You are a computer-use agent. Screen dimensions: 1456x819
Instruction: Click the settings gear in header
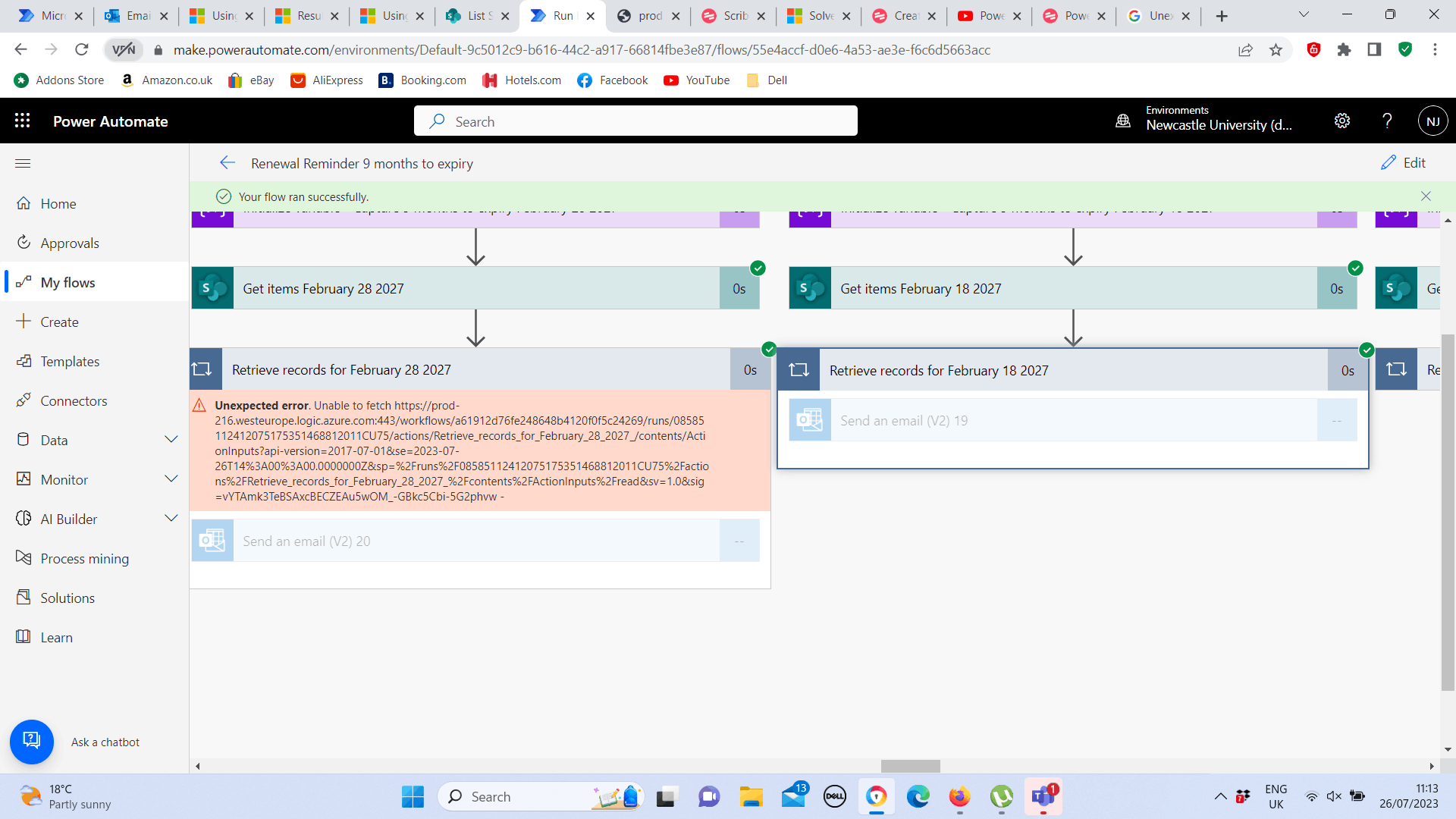point(1341,121)
